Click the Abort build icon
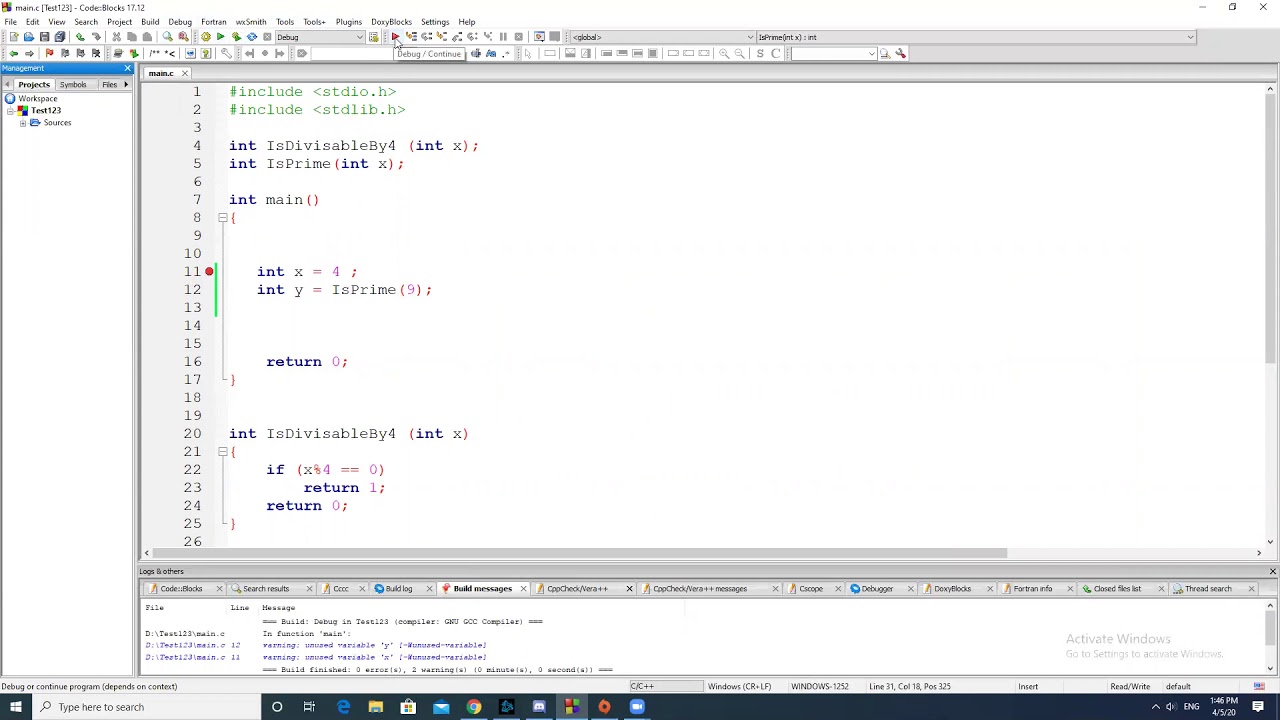 pos(267,37)
